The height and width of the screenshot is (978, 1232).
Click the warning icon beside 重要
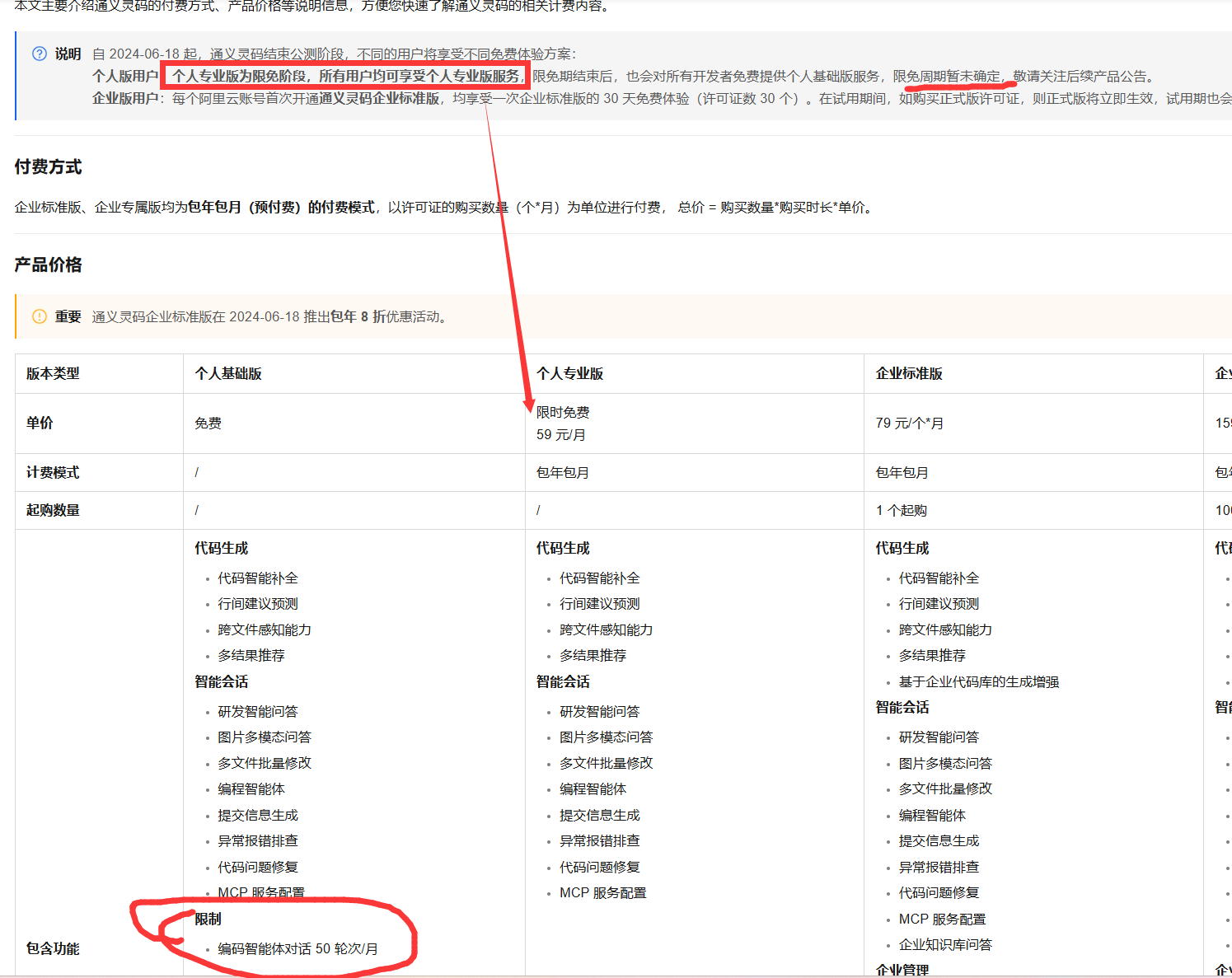coord(39,316)
